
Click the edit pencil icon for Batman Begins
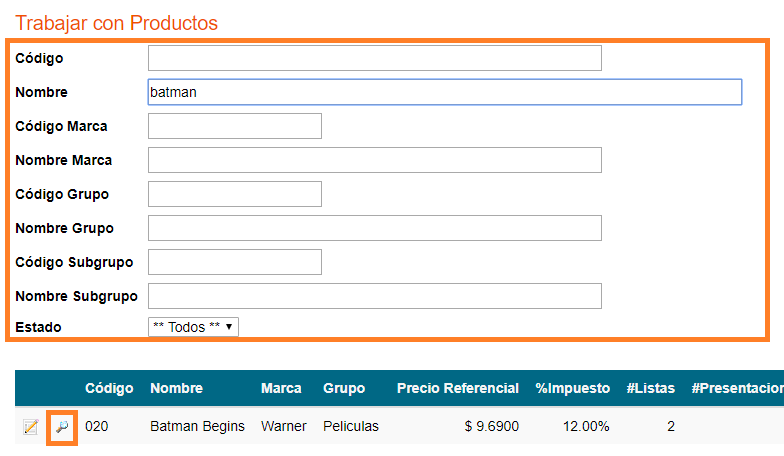click(x=31, y=426)
